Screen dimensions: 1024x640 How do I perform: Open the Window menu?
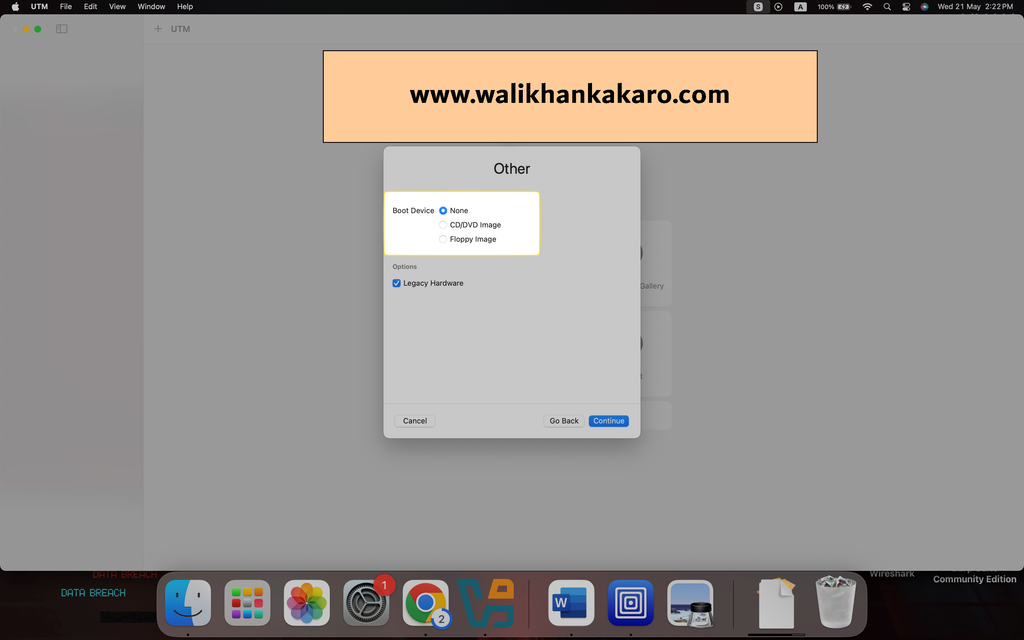152,7
